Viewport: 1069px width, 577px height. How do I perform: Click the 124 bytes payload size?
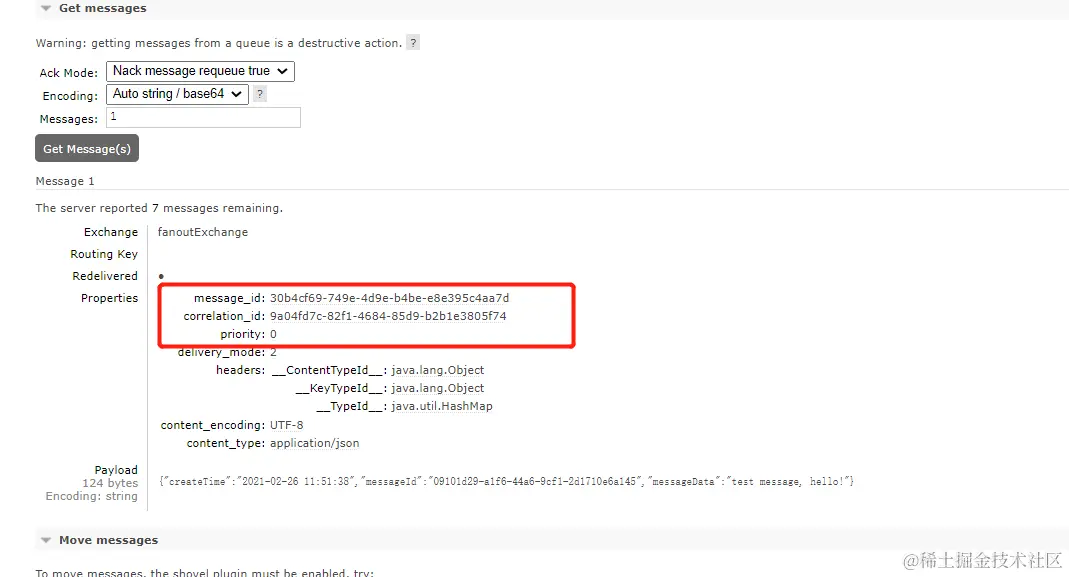point(110,483)
